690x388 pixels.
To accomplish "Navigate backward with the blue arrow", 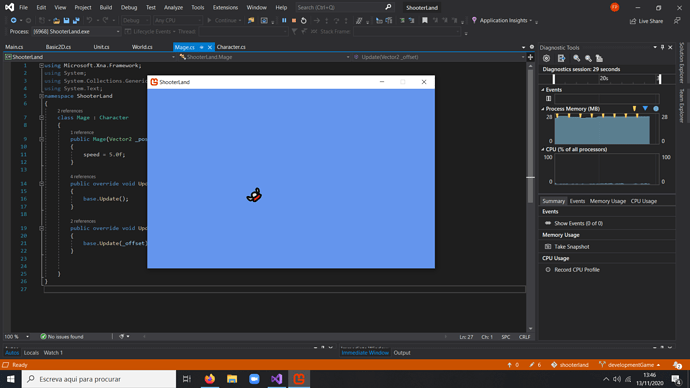I will pos(14,20).
